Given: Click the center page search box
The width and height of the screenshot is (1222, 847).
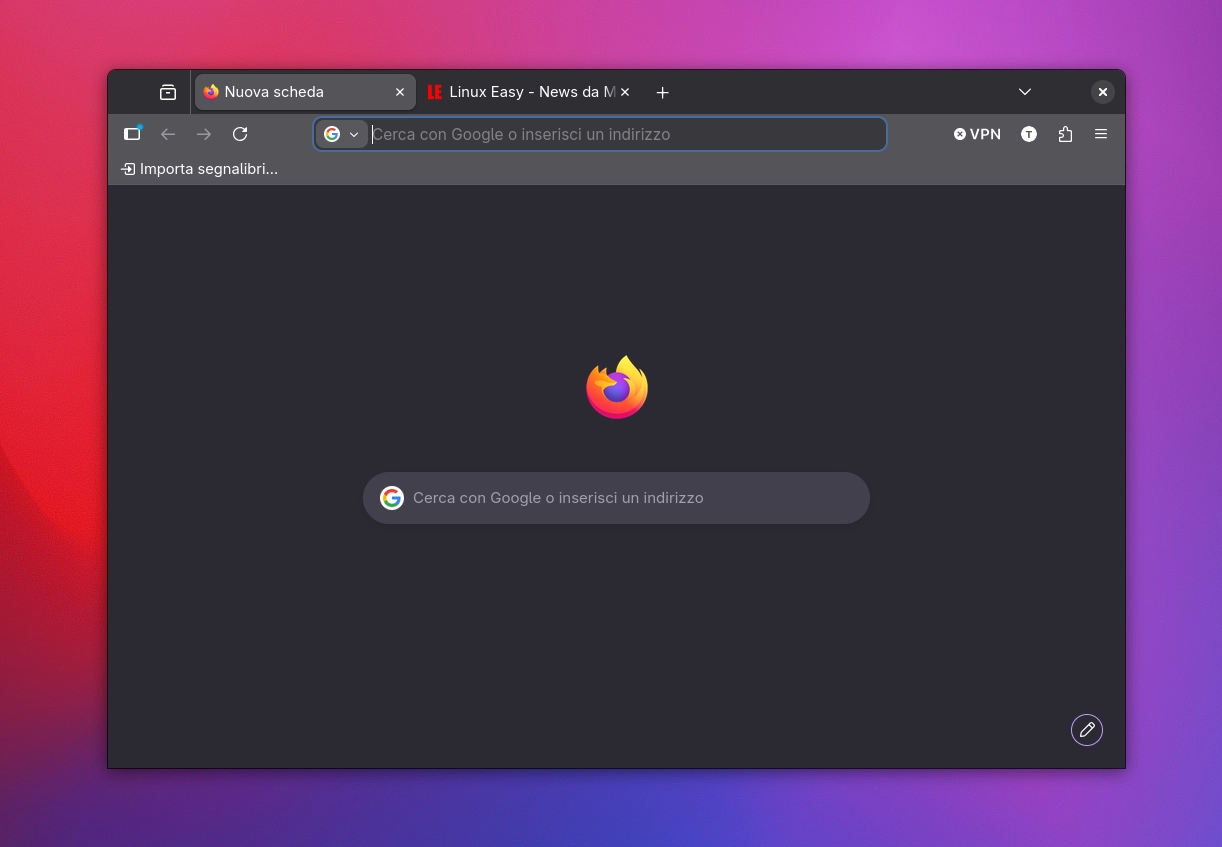Looking at the screenshot, I should [x=616, y=498].
